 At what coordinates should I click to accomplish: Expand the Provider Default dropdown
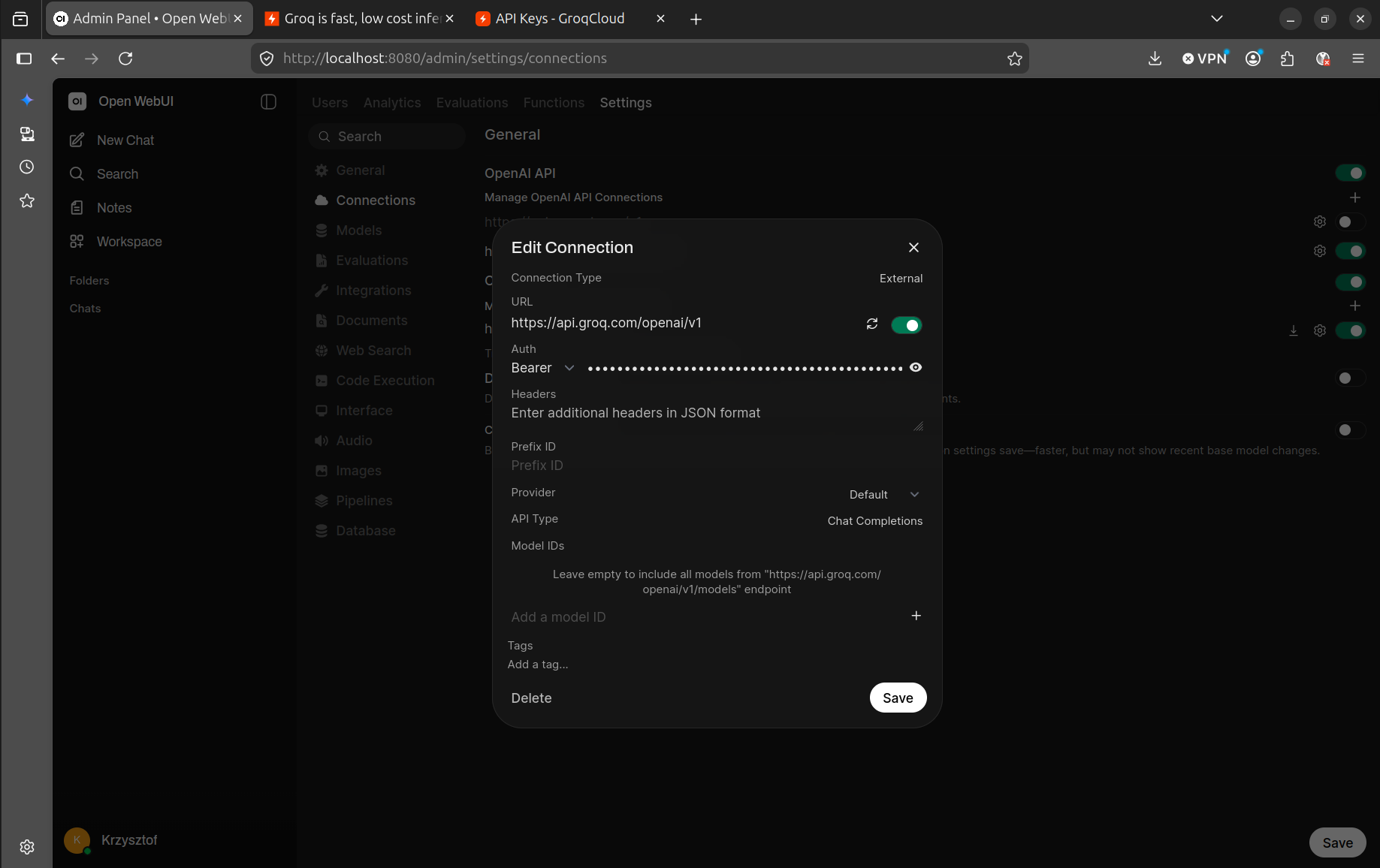tap(884, 495)
